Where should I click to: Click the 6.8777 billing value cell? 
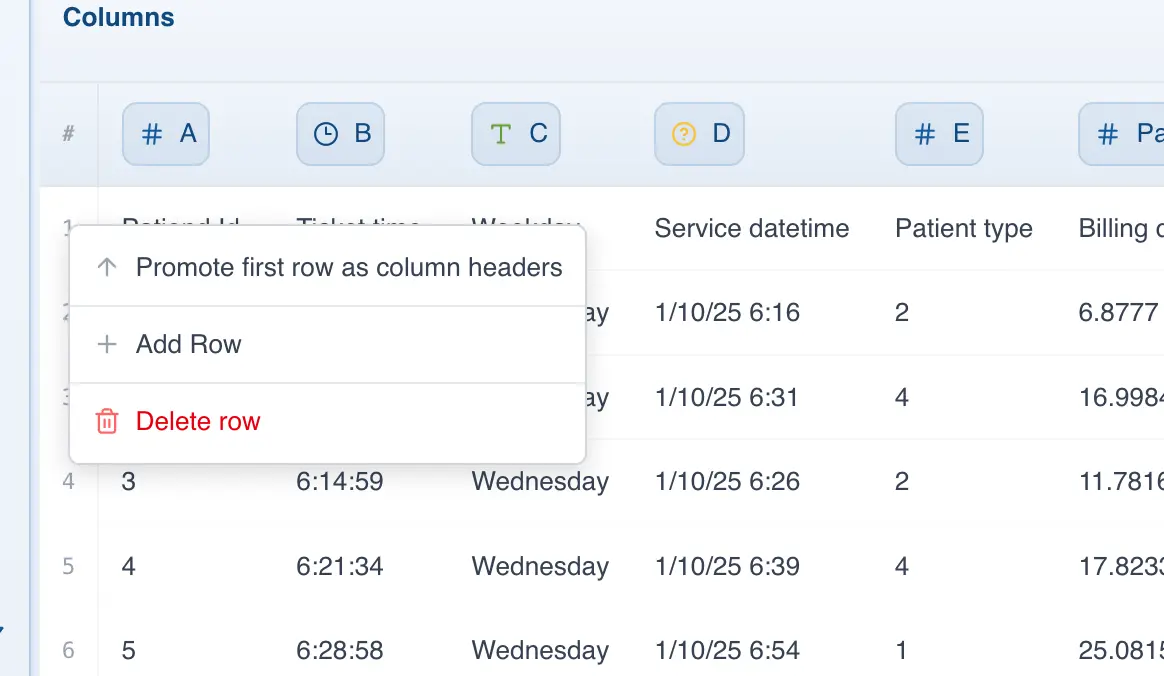[1118, 313]
